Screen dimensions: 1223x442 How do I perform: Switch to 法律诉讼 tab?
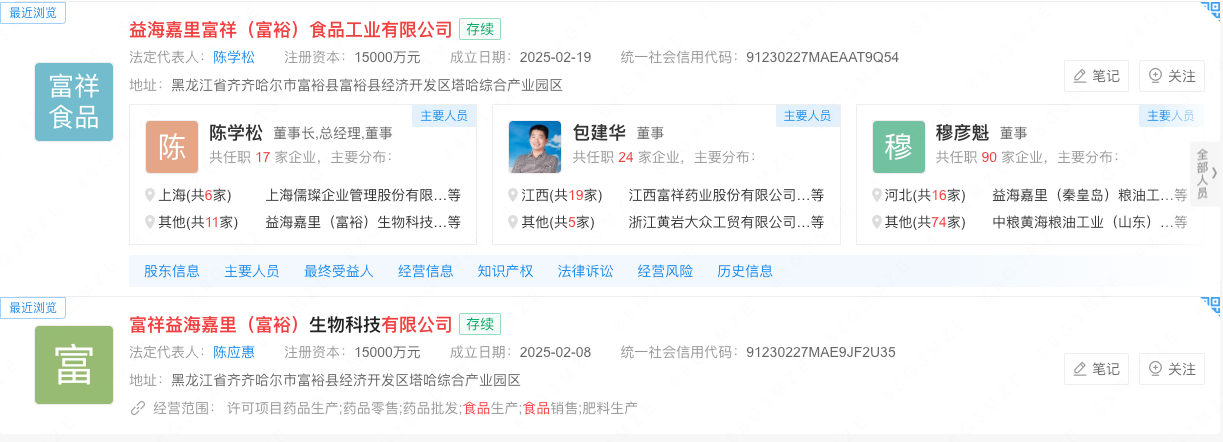(x=586, y=271)
